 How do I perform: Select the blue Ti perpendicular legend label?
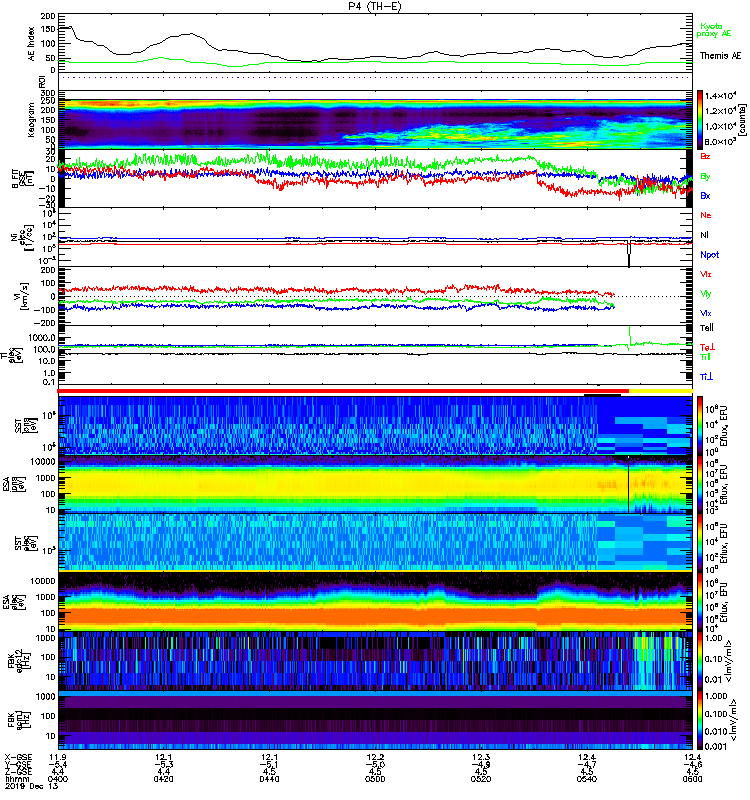tap(706, 377)
